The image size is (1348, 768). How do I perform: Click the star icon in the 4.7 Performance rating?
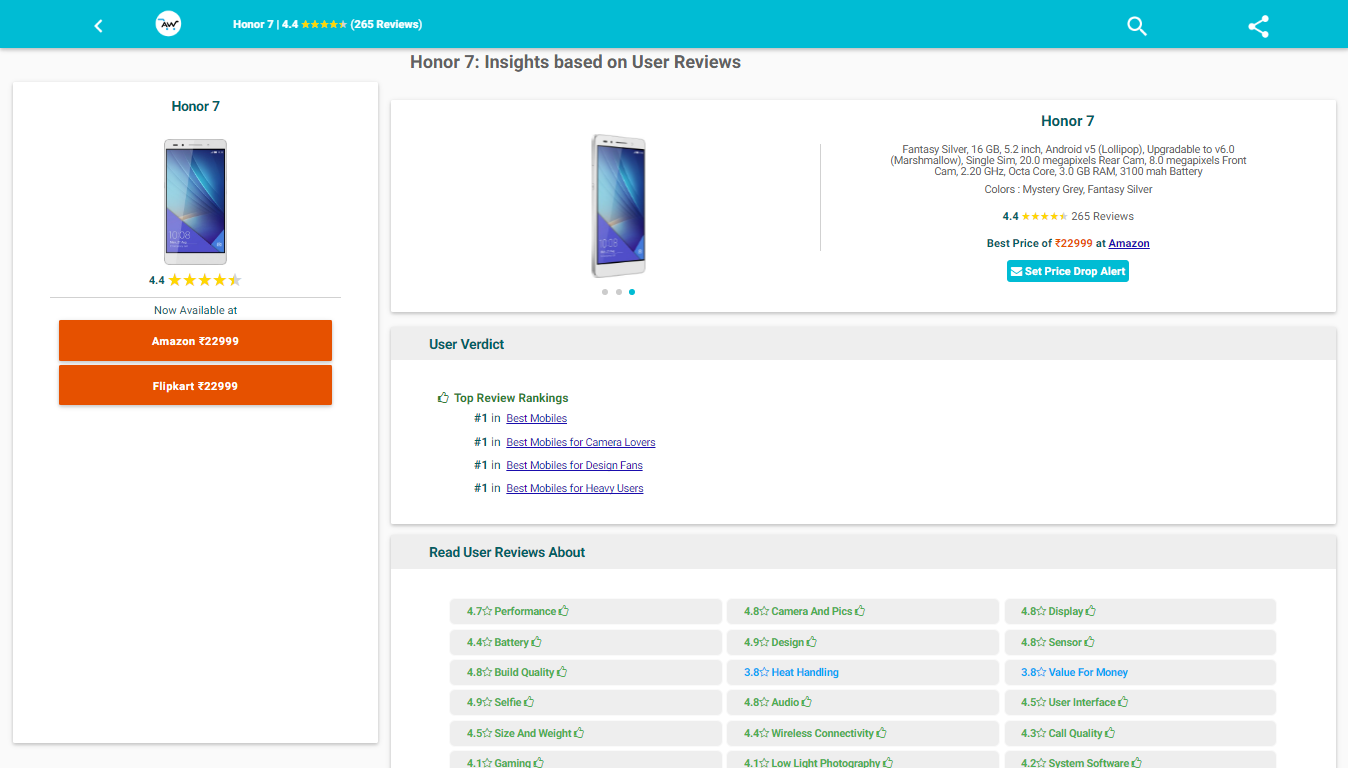[x=487, y=611]
